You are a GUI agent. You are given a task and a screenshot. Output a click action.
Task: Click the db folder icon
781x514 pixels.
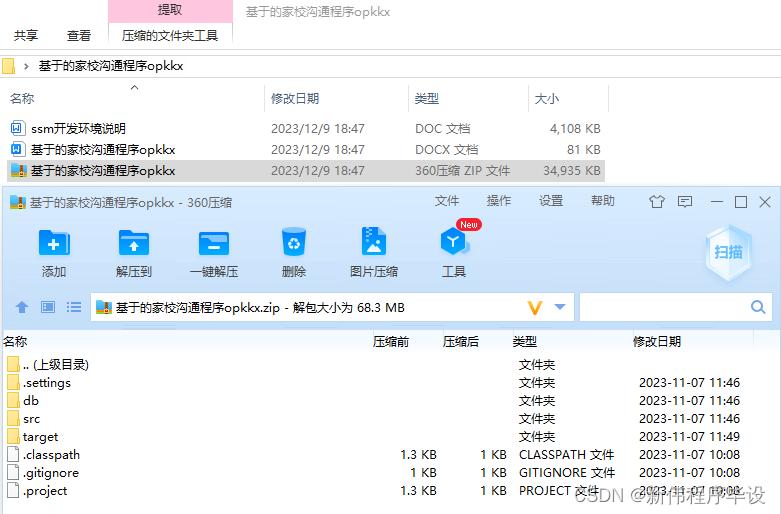[13, 400]
